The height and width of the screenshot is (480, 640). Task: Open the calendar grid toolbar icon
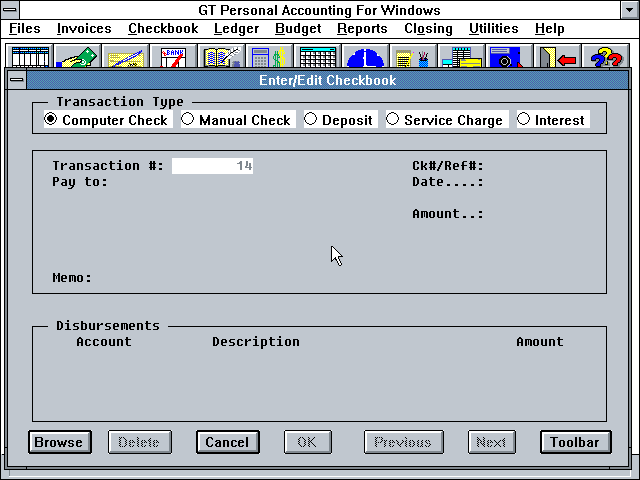[318, 56]
